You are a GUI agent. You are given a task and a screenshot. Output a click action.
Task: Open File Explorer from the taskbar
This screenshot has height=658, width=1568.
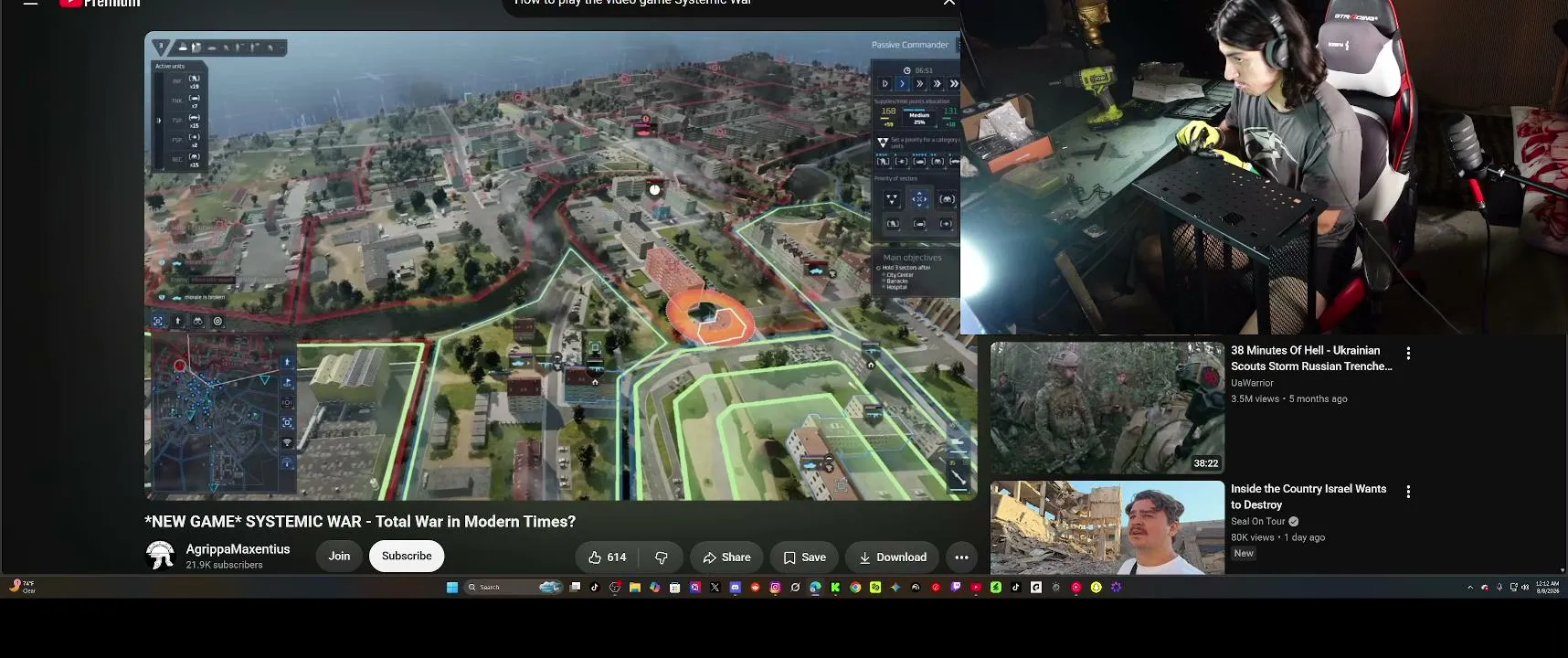point(634,588)
